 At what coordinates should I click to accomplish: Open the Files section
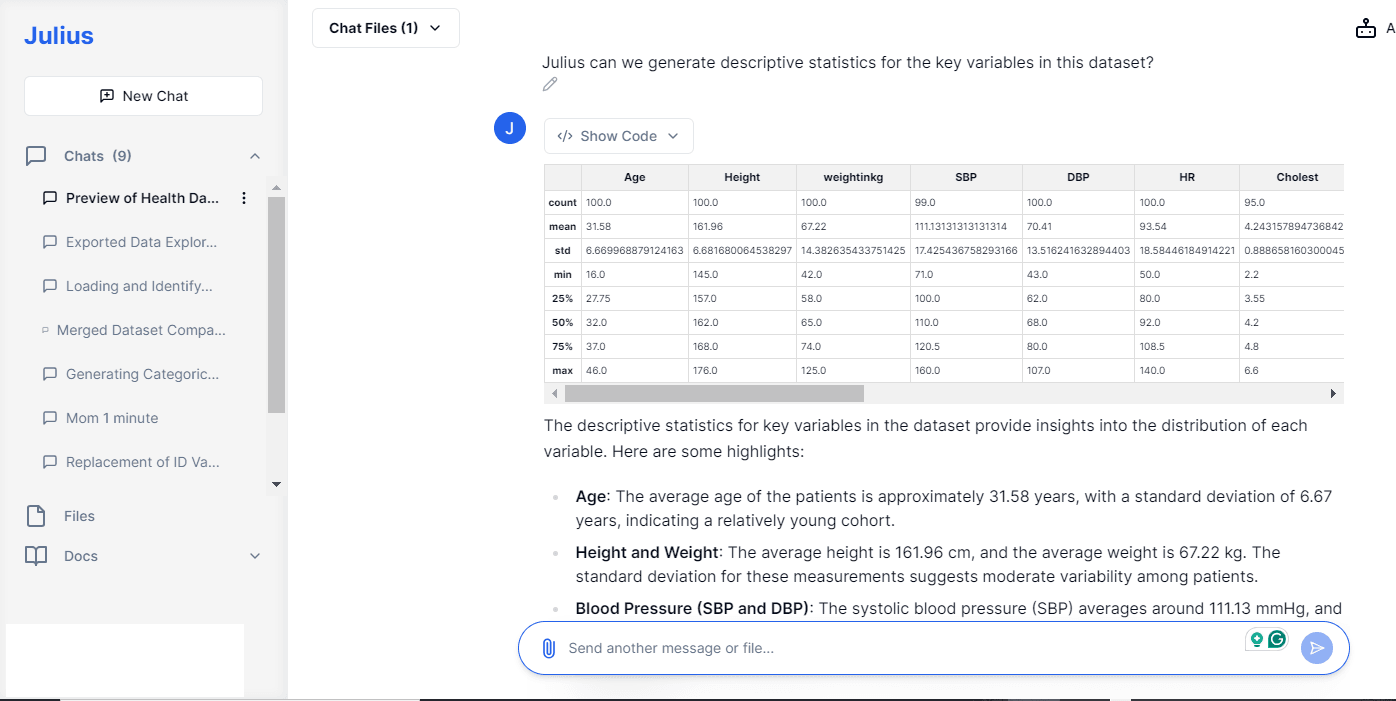(79, 516)
